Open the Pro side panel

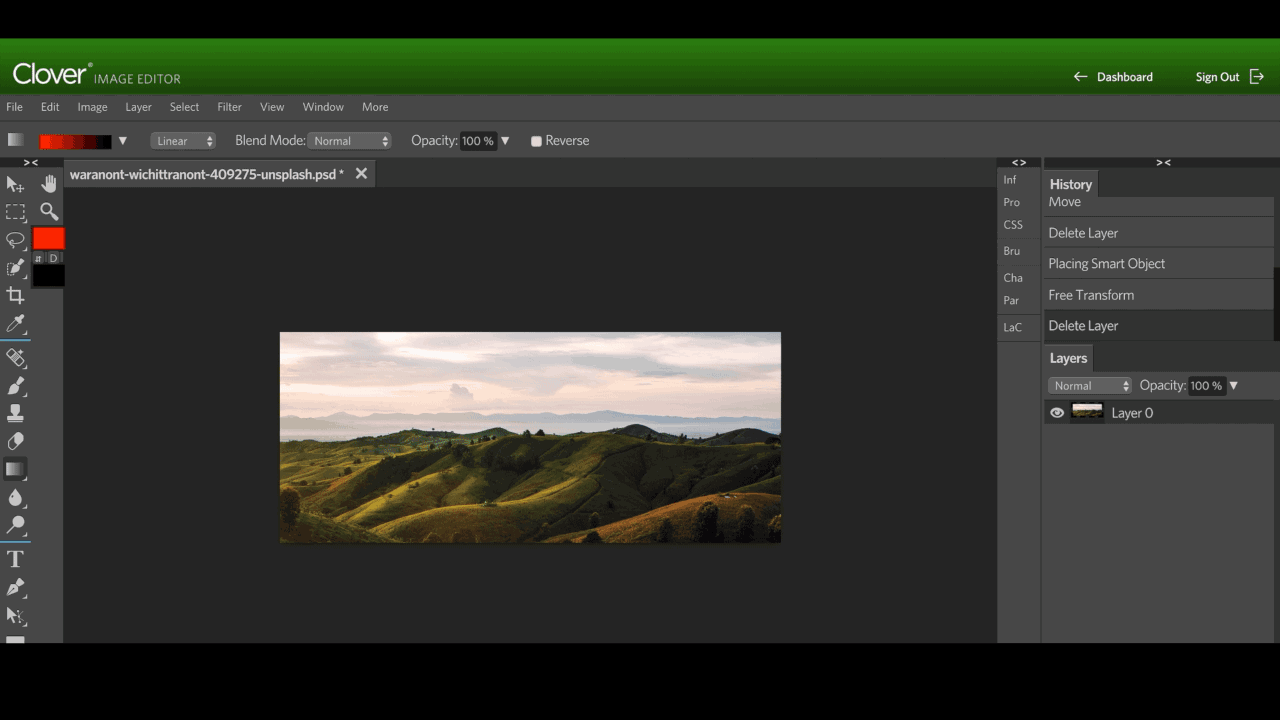tap(1012, 202)
